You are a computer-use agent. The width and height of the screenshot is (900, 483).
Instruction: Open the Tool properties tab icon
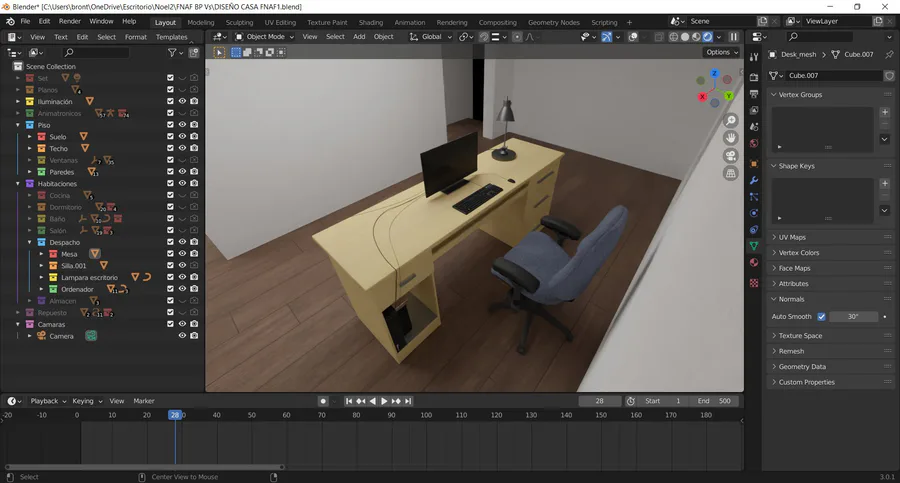[754, 57]
